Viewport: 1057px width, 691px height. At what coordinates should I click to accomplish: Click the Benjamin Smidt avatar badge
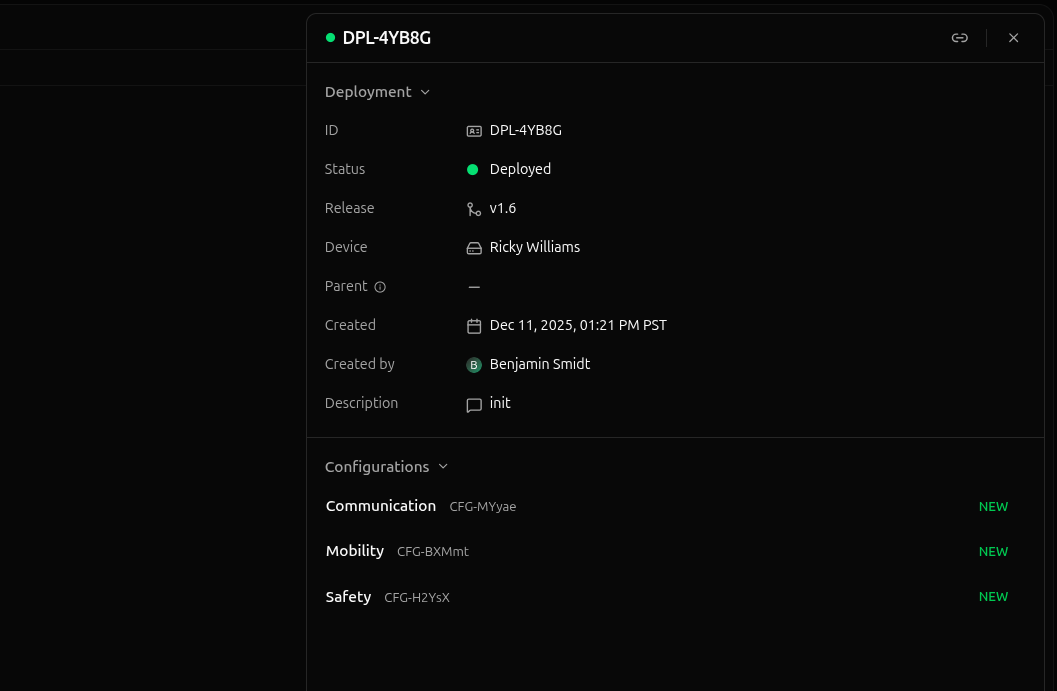pyautogui.click(x=474, y=365)
